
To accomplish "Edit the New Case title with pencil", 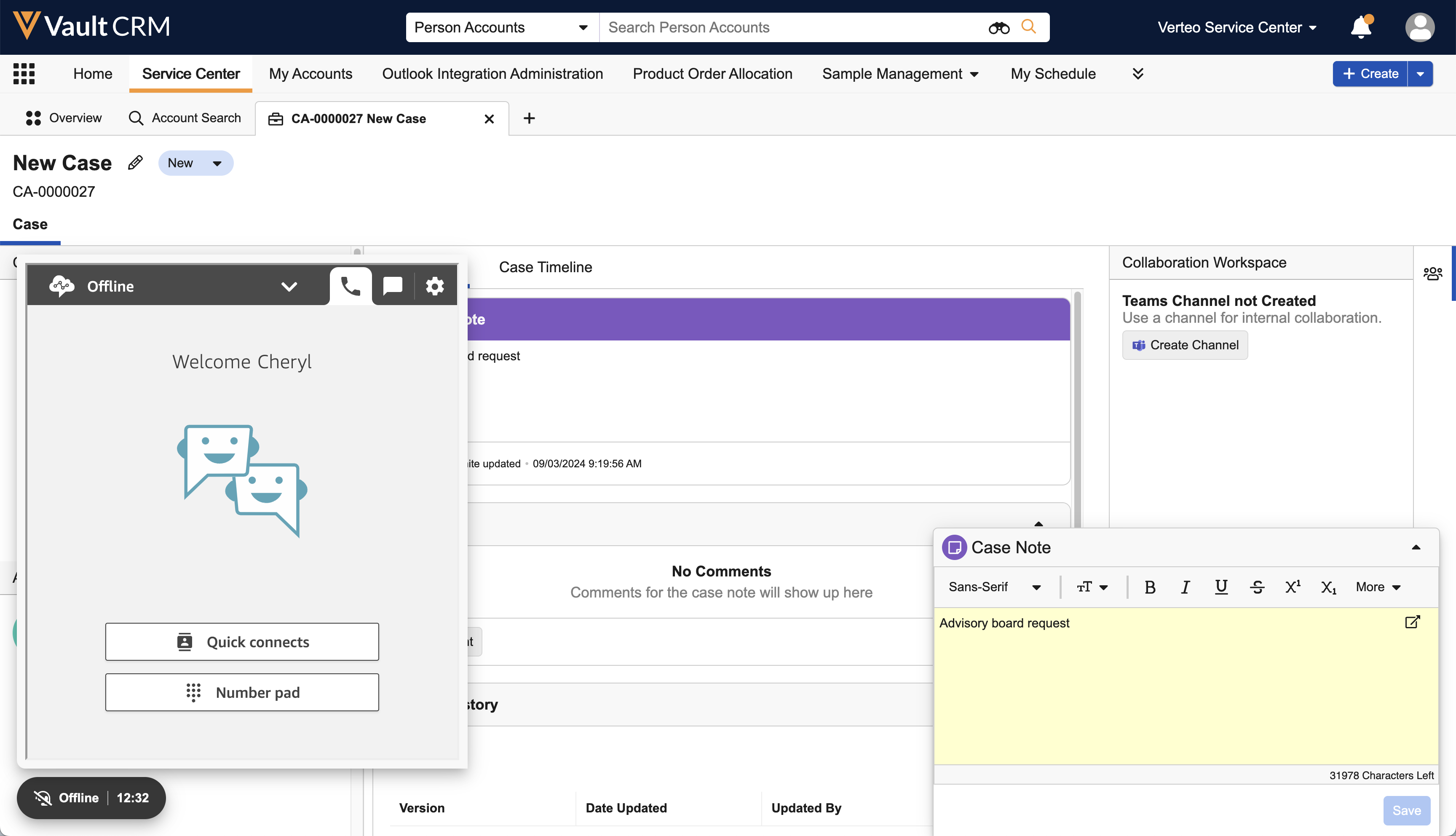I will coord(135,163).
